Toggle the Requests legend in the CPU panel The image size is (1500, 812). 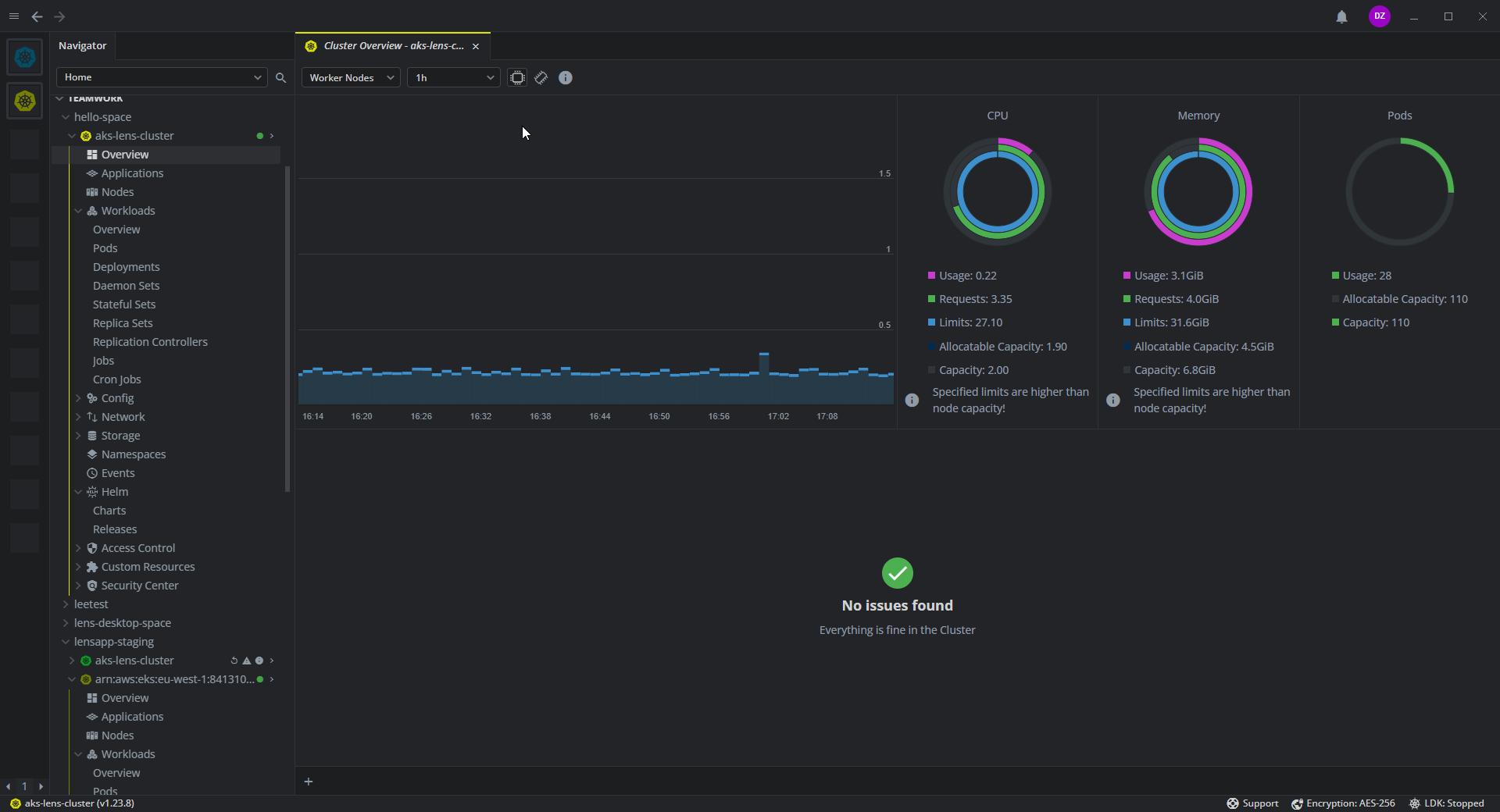coord(970,299)
